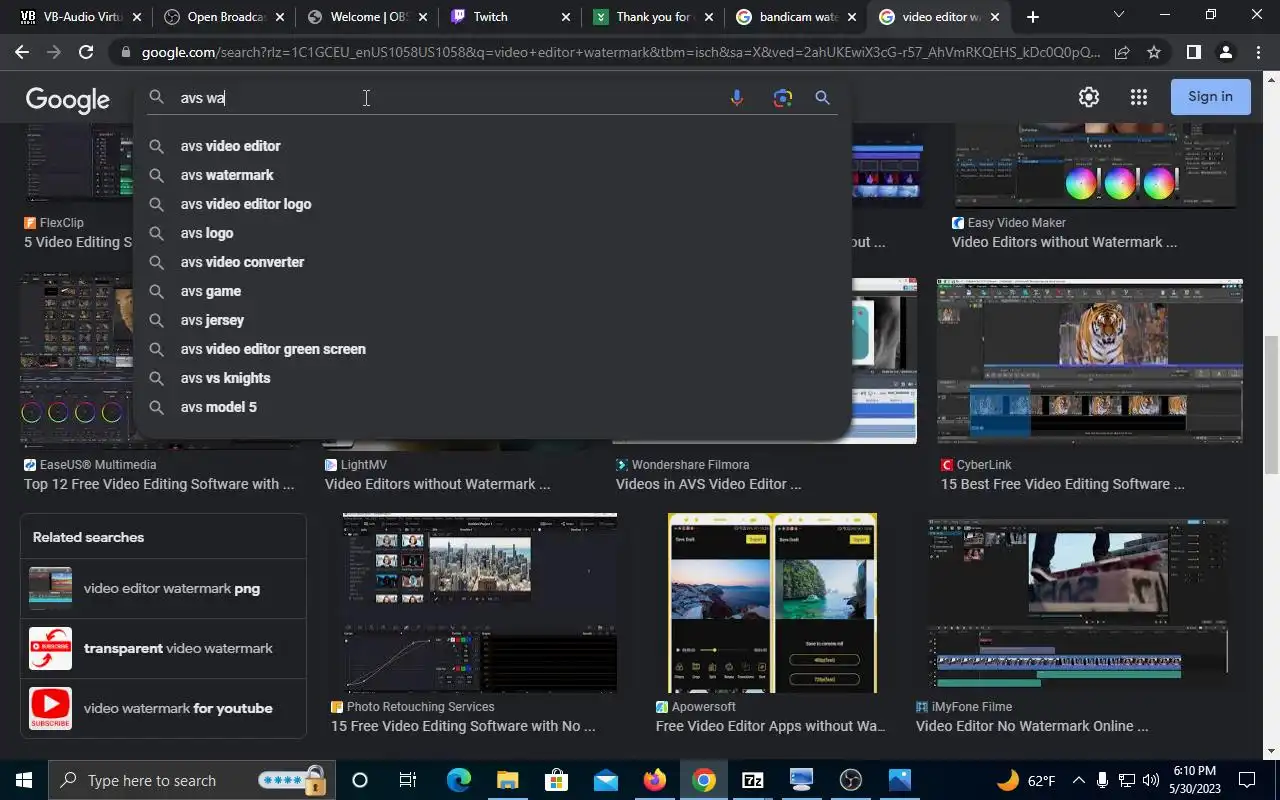Open related search transparent video watermark
Screen dimensions: 1280x800
(163, 648)
